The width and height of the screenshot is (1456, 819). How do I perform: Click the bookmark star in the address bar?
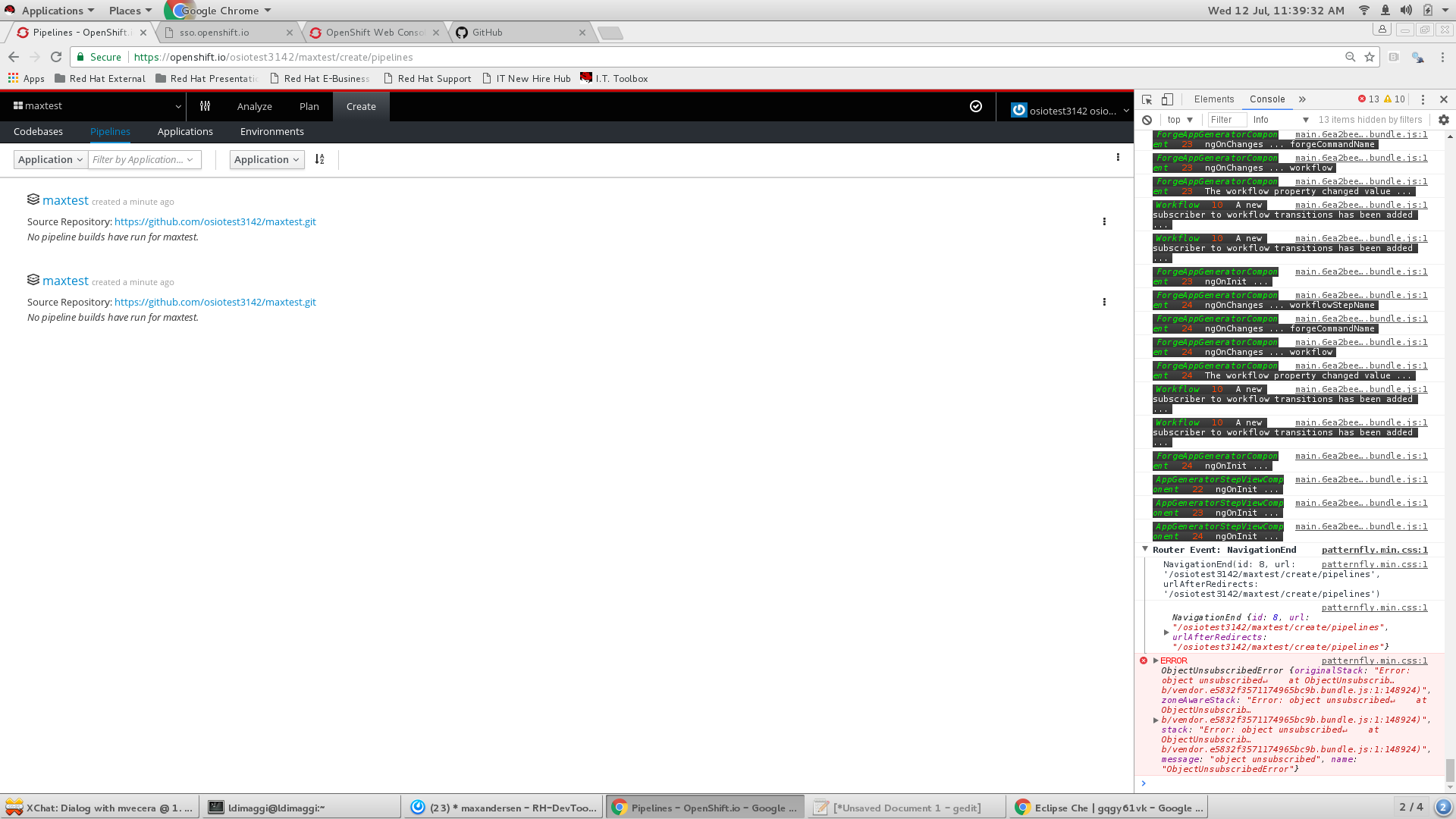(x=1368, y=57)
